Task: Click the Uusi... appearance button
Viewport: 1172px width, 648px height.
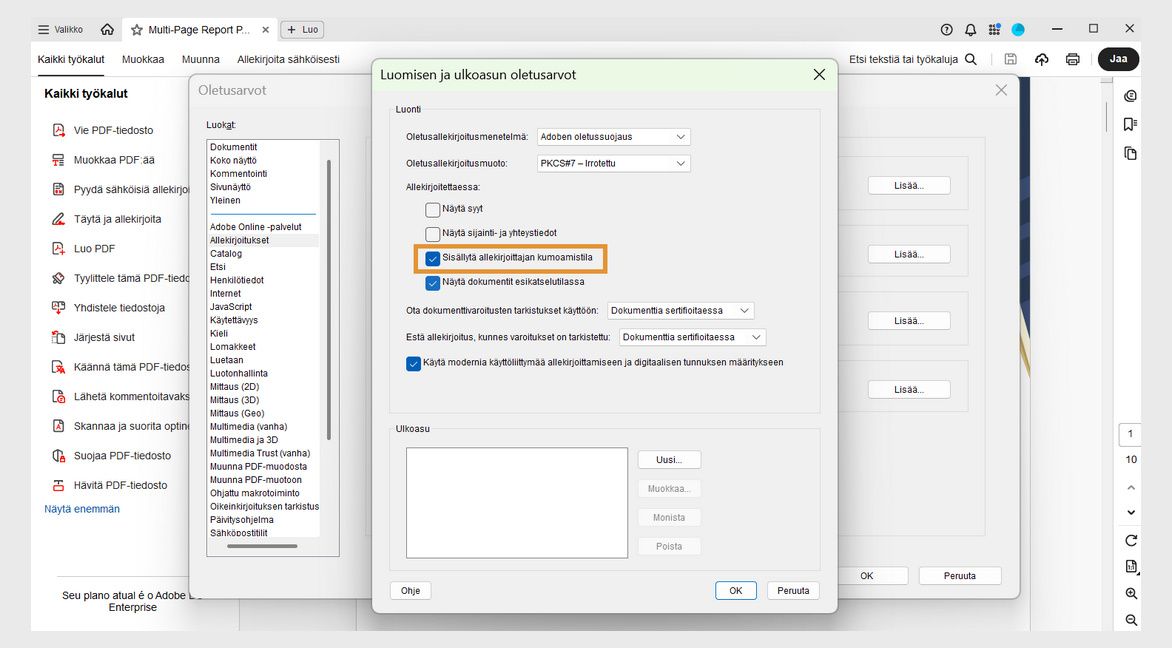Action: click(669, 460)
